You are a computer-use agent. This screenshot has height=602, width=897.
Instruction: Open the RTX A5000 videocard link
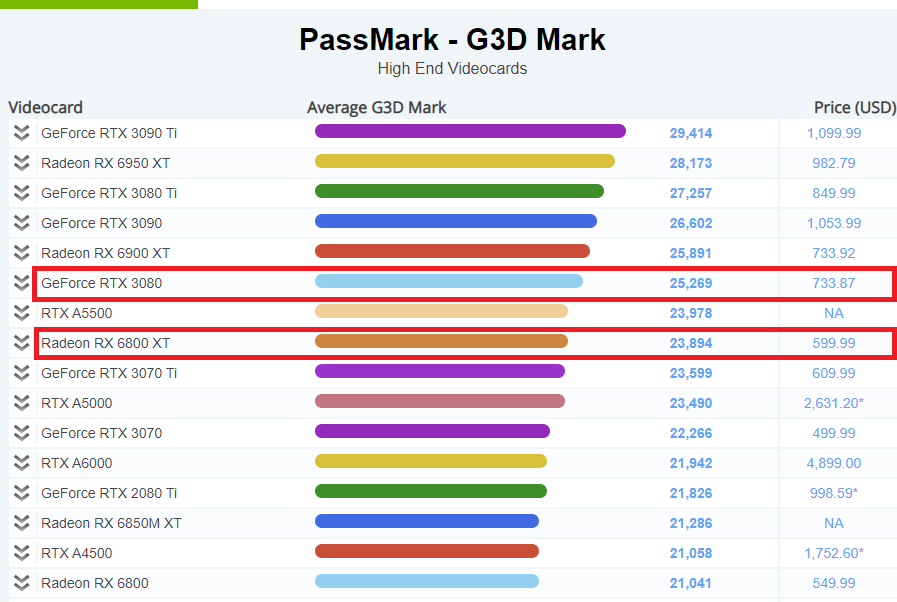click(77, 403)
